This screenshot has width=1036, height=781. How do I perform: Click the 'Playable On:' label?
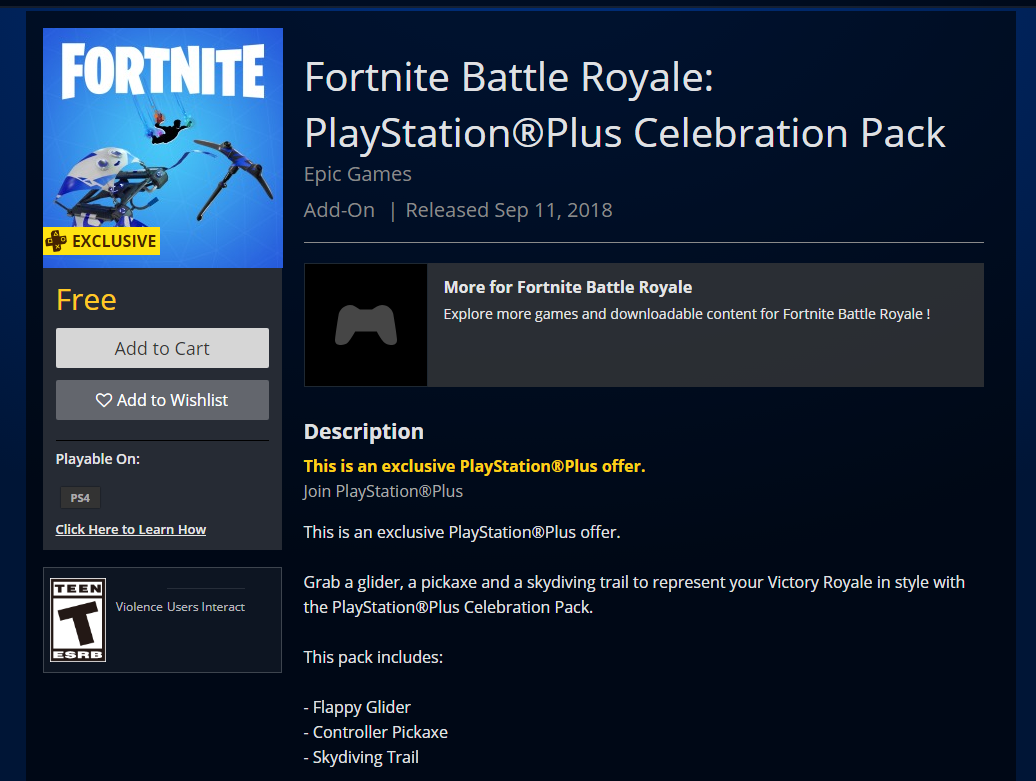coord(98,459)
